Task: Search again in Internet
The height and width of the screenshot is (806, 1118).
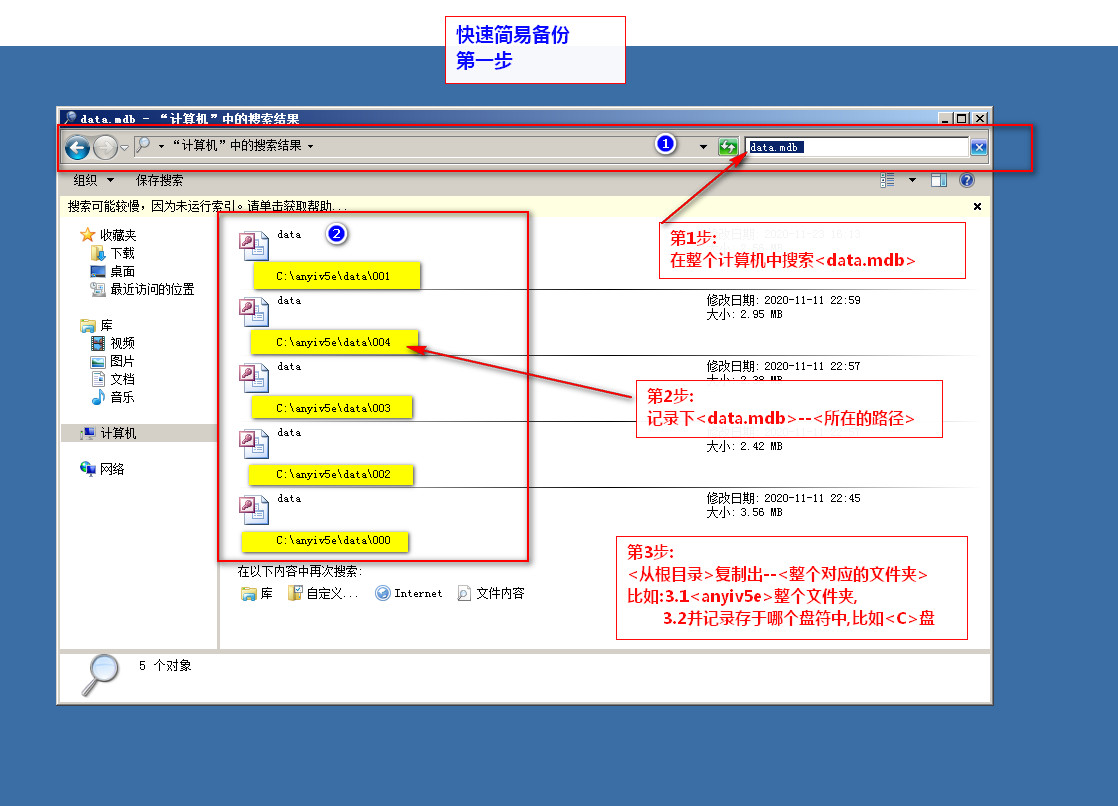Action: [x=409, y=594]
